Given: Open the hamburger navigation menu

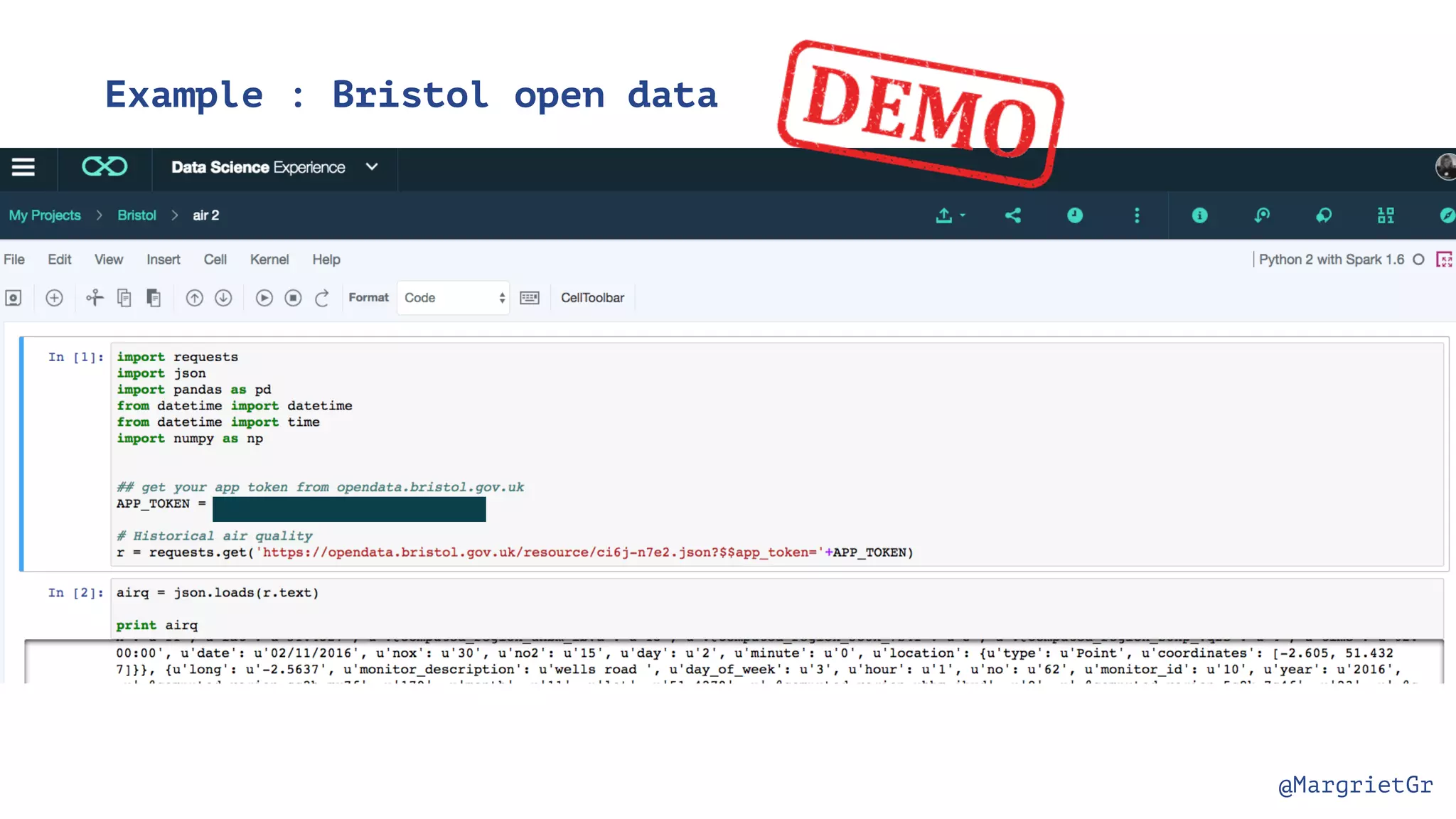Looking at the screenshot, I should 23,167.
